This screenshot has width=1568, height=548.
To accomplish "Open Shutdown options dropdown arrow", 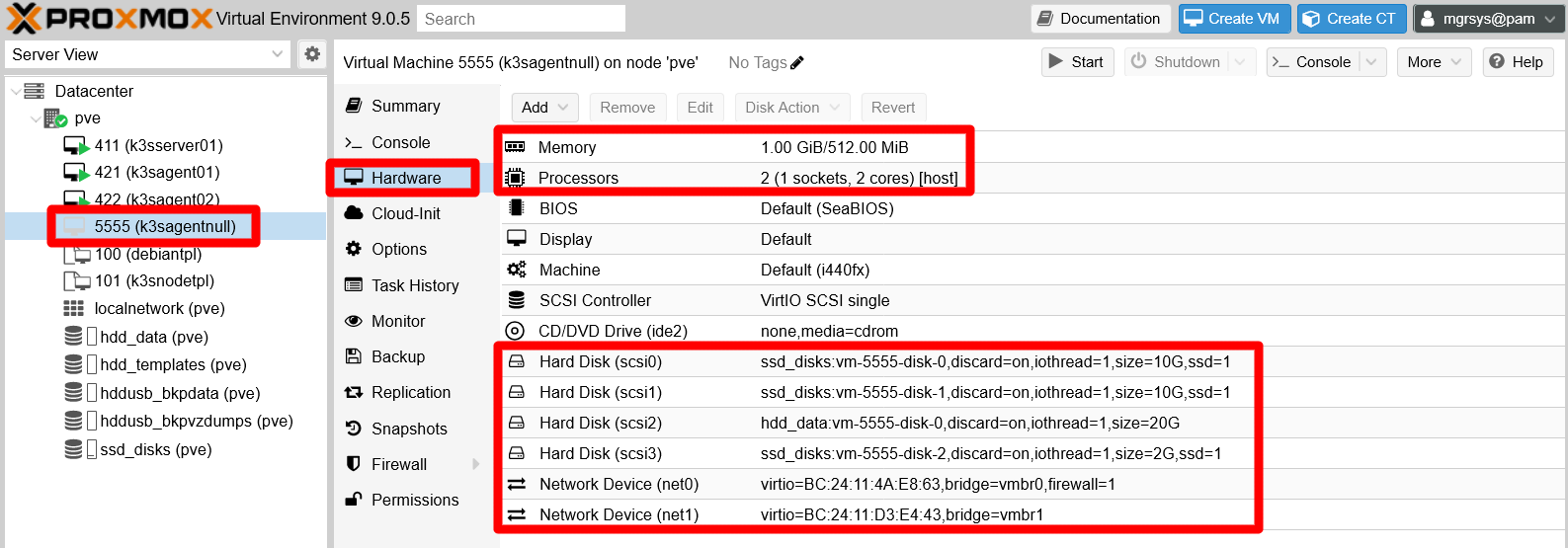I will pos(1242,62).
